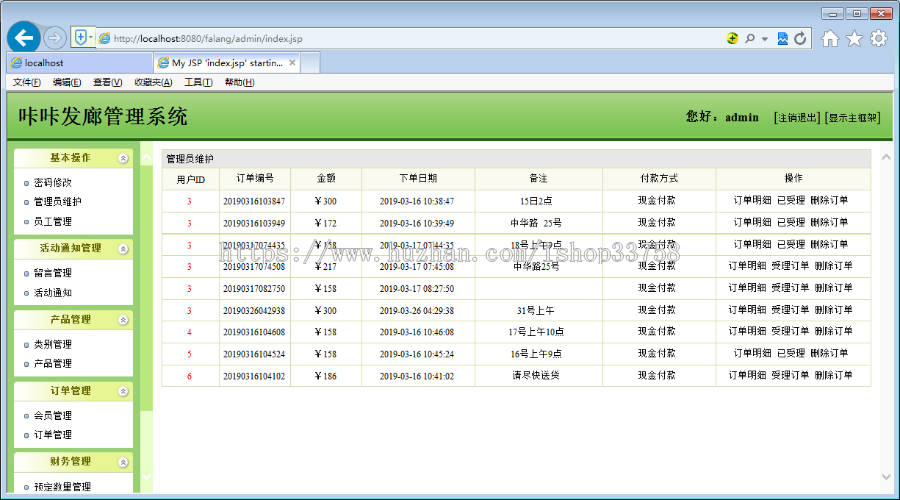The width and height of the screenshot is (900, 500).
Task: Open favorites star icon
Action: coord(854,38)
